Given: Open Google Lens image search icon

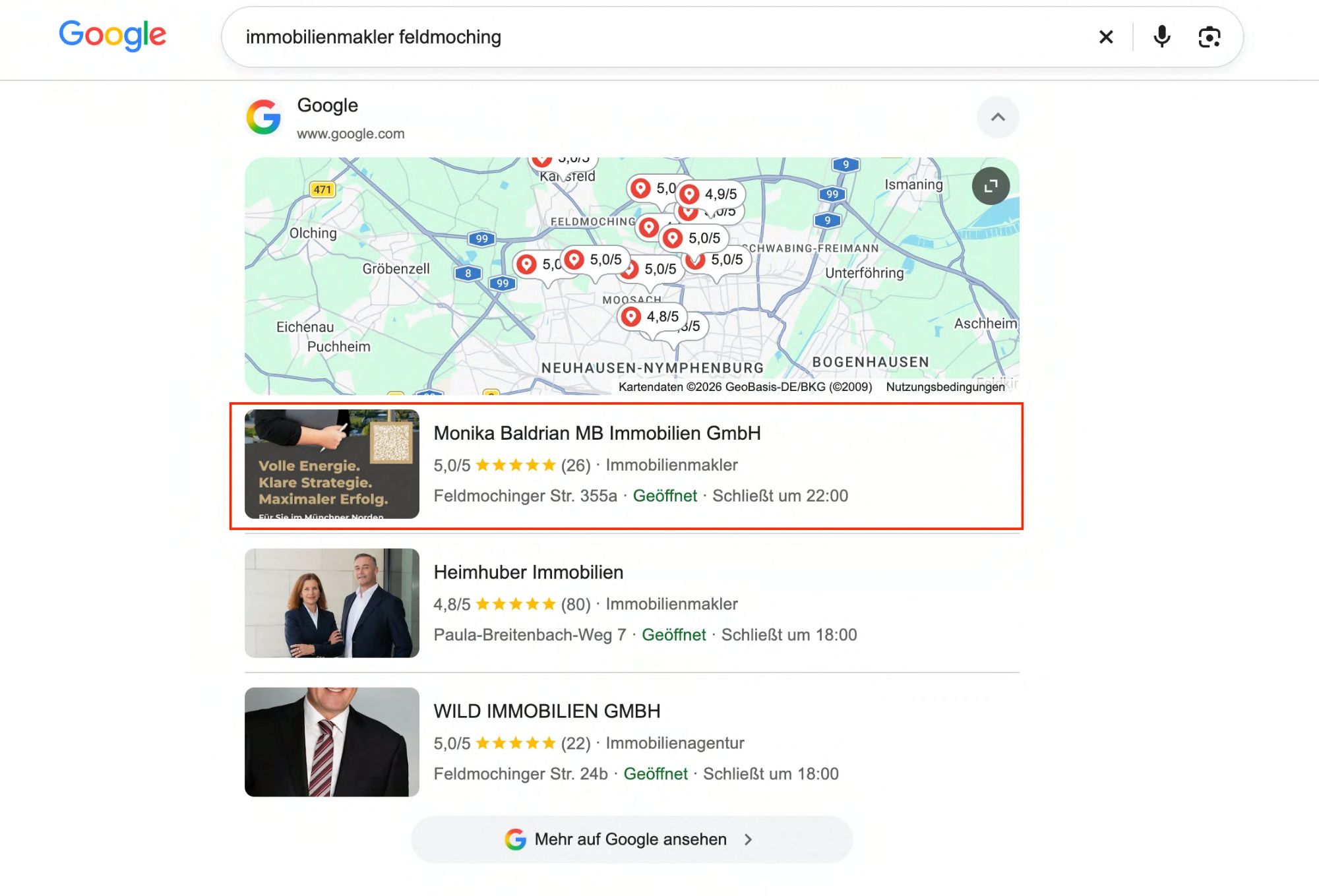Looking at the screenshot, I should click(1209, 37).
